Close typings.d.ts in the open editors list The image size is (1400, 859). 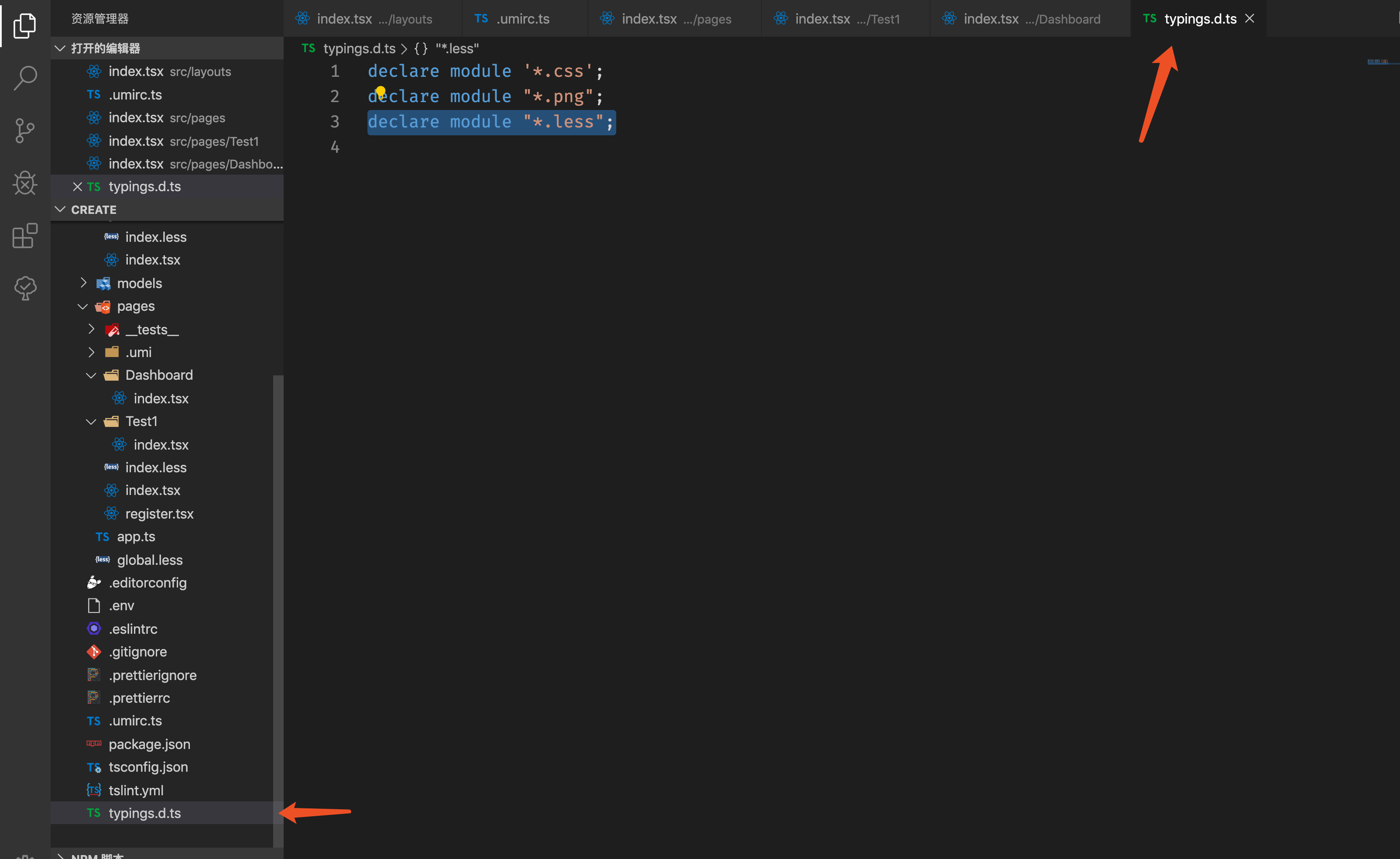(x=77, y=187)
